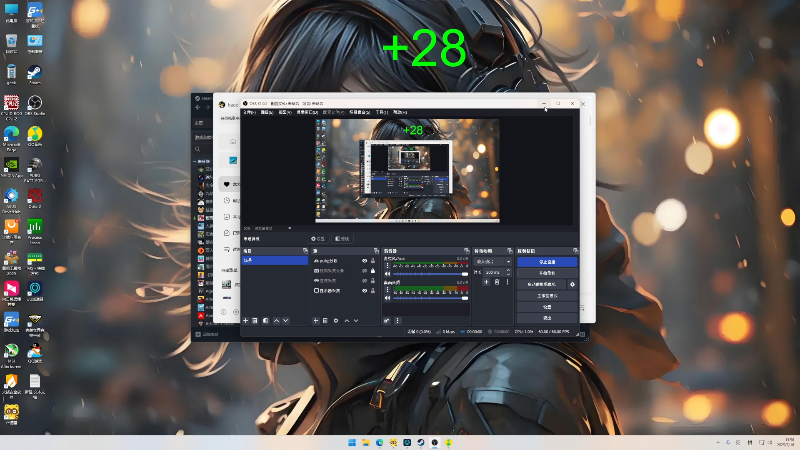Remove selected scene with the trash icon
This screenshot has width=800, height=450.
[x=255, y=320]
